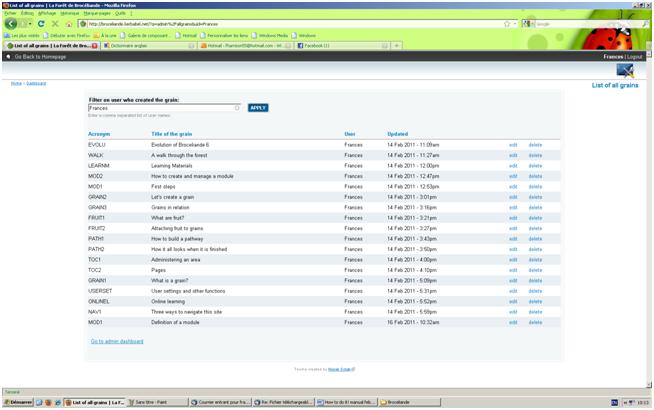The height and width of the screenshot is (410, 654).
Task: Click the Stop loading X icon
Action: 55,24
